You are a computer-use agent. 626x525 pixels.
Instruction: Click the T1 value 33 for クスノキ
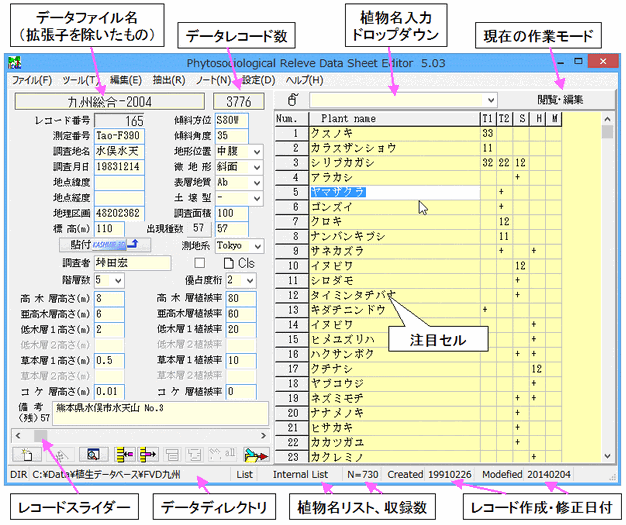488,133
